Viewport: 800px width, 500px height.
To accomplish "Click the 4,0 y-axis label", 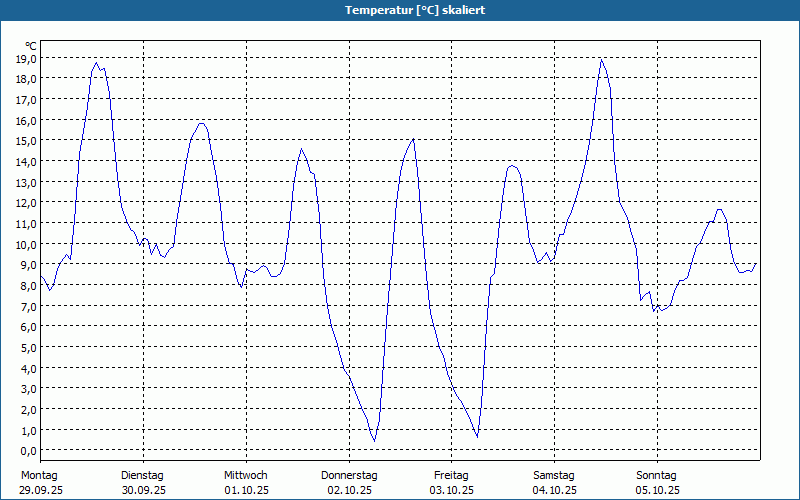I will 28,368.
